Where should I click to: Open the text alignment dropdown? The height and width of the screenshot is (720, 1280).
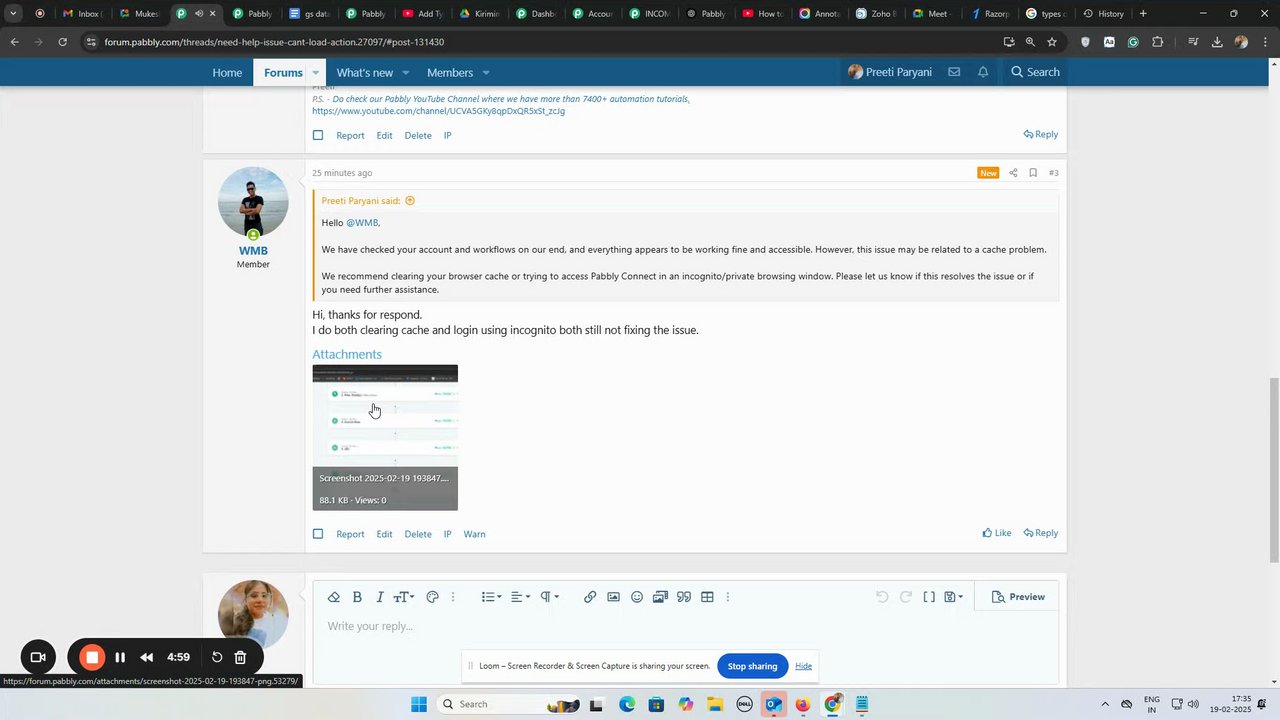pos(520,597)
